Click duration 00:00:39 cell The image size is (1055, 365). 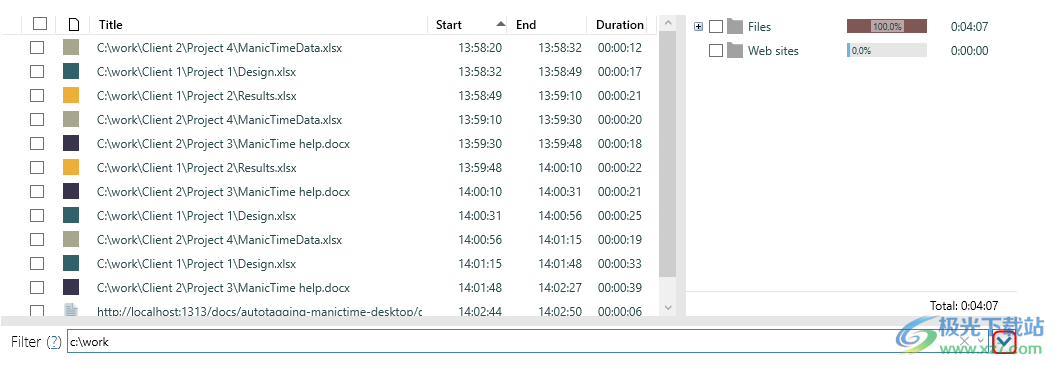pyautogui.click(x=620, y=288)
